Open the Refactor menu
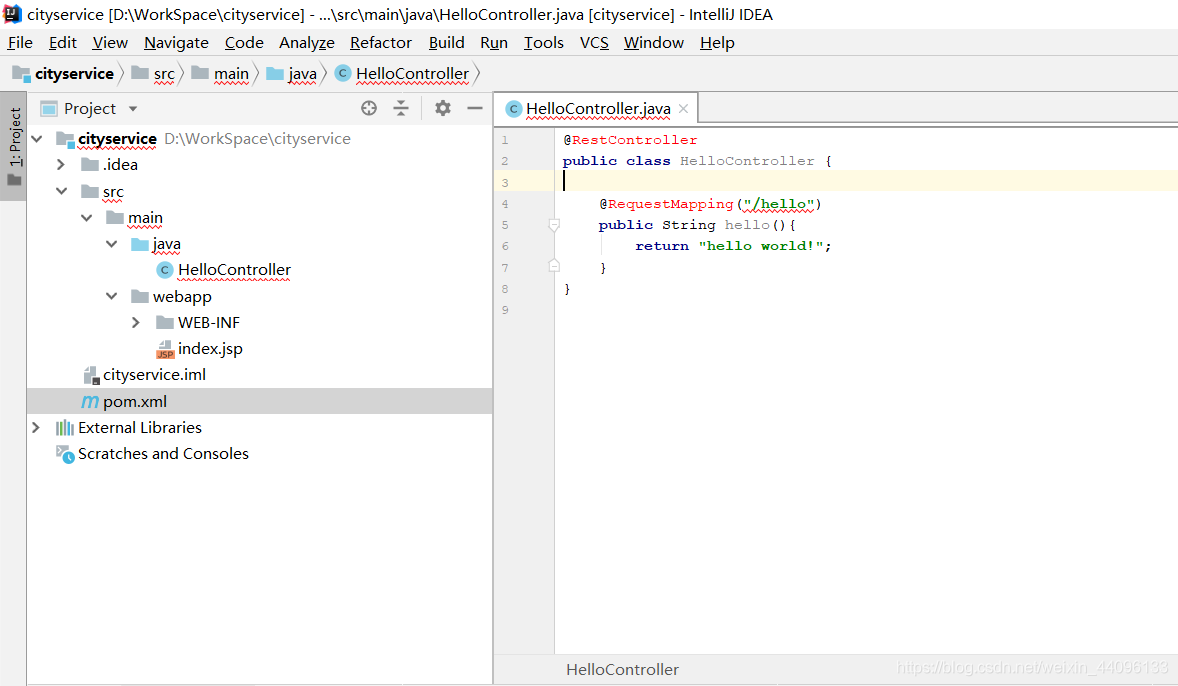The image size is (1178, 686). point(381,43)
